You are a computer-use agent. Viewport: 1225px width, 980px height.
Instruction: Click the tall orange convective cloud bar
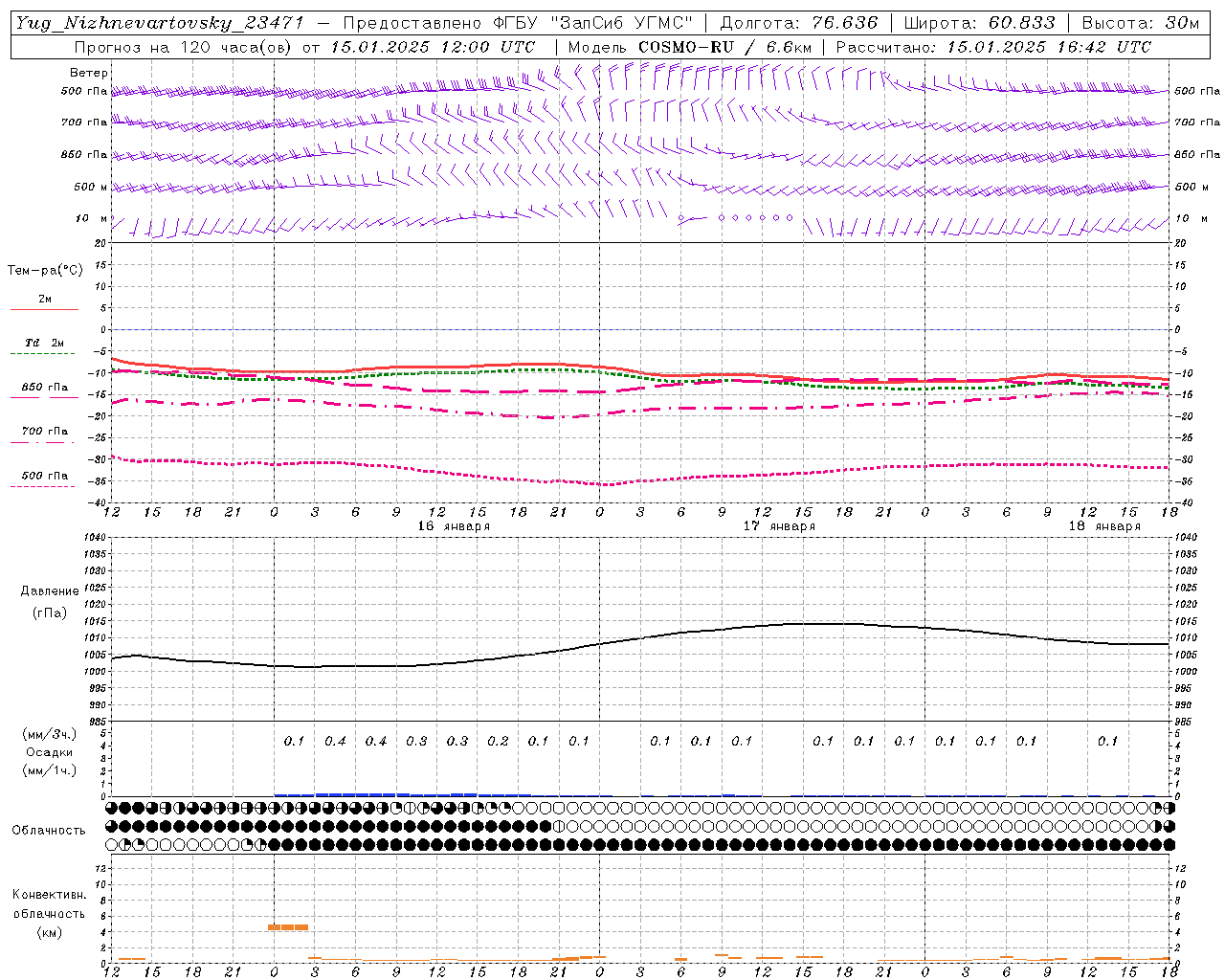pos(288,926)
